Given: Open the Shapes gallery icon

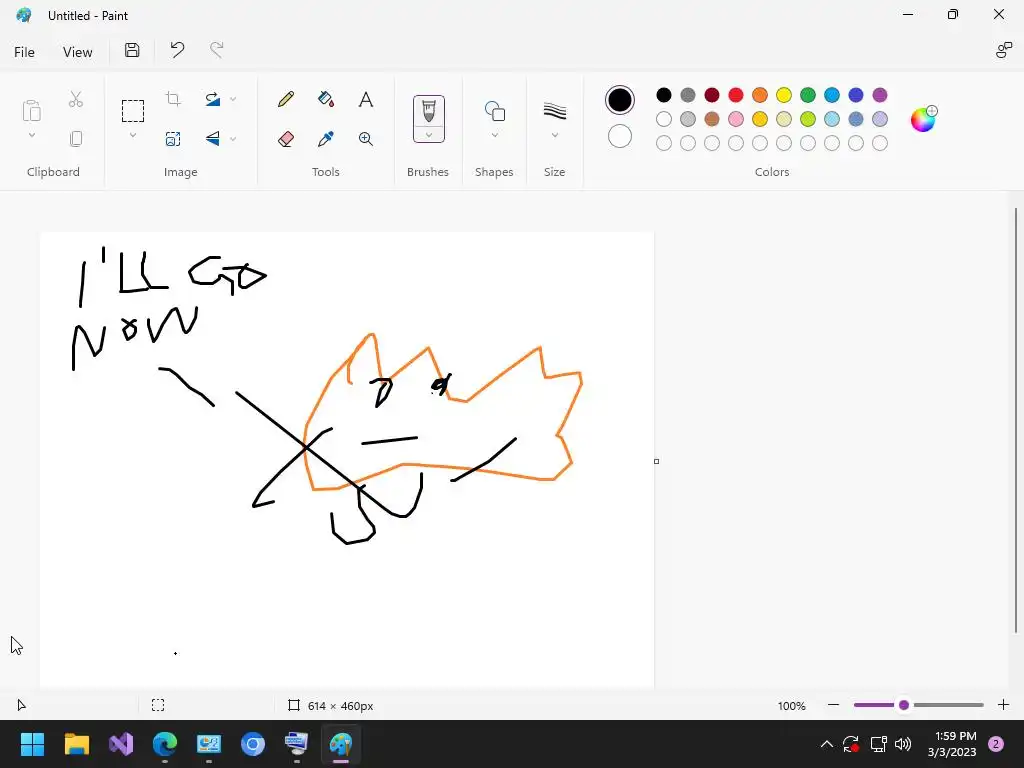Looking at the screenshot, I should [x=494, y=111].
